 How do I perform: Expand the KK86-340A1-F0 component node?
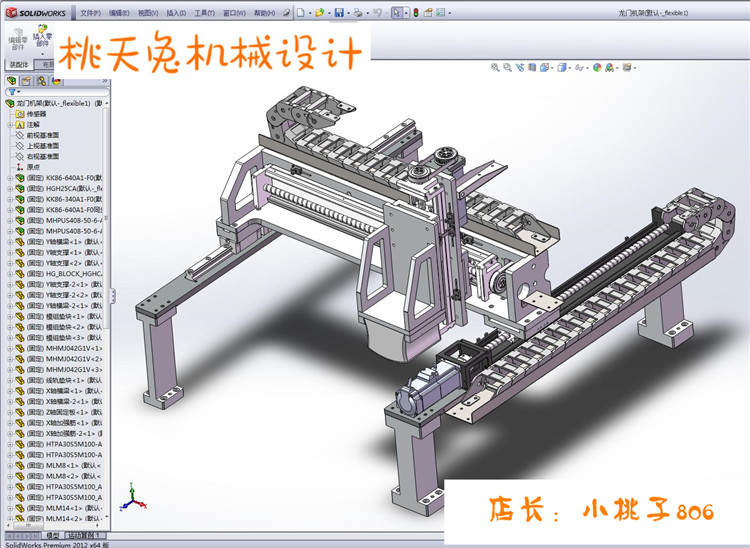click(x=10, y=199)
